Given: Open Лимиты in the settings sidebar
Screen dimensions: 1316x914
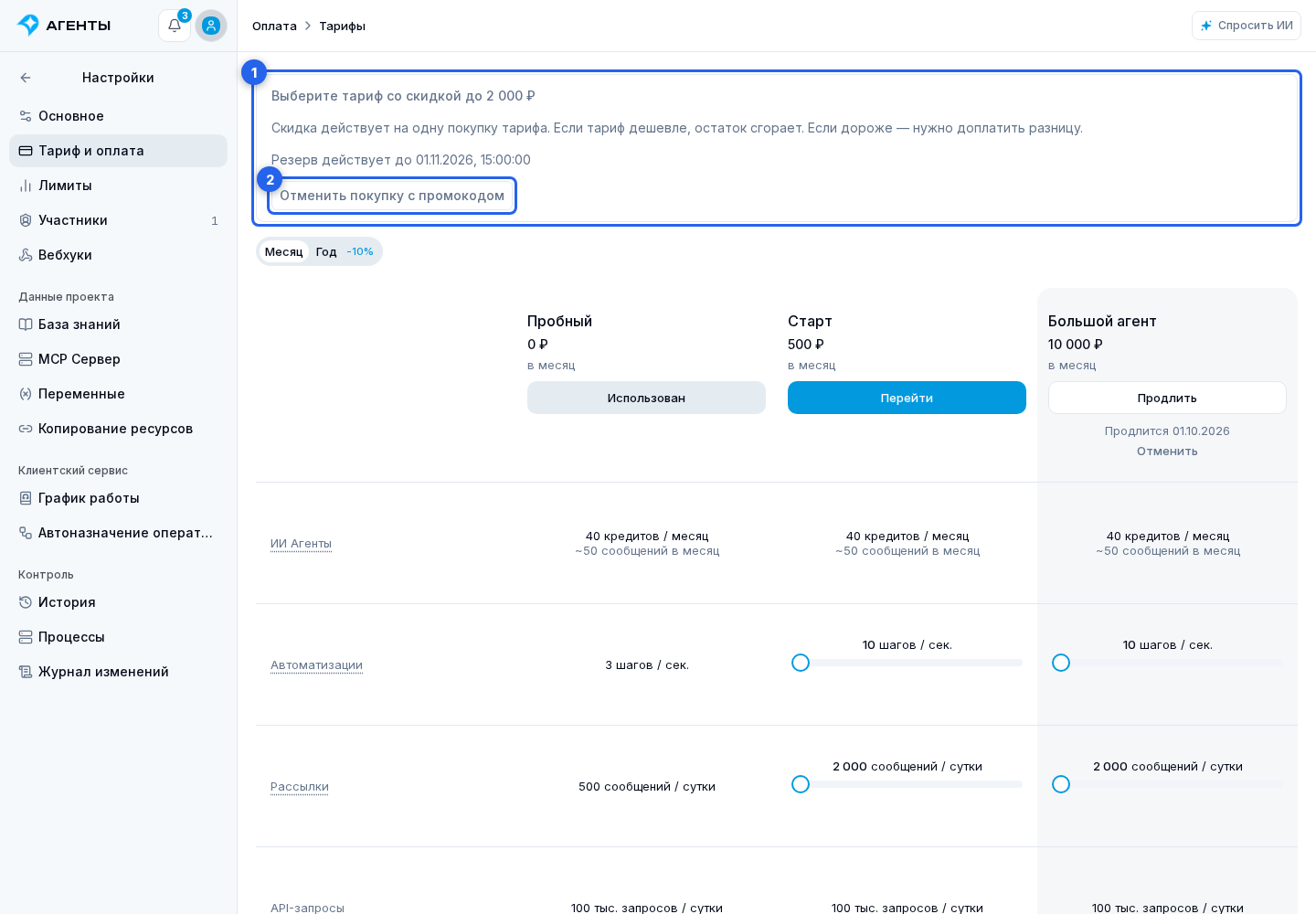Looking at the screenshot, I should (118, 186).
